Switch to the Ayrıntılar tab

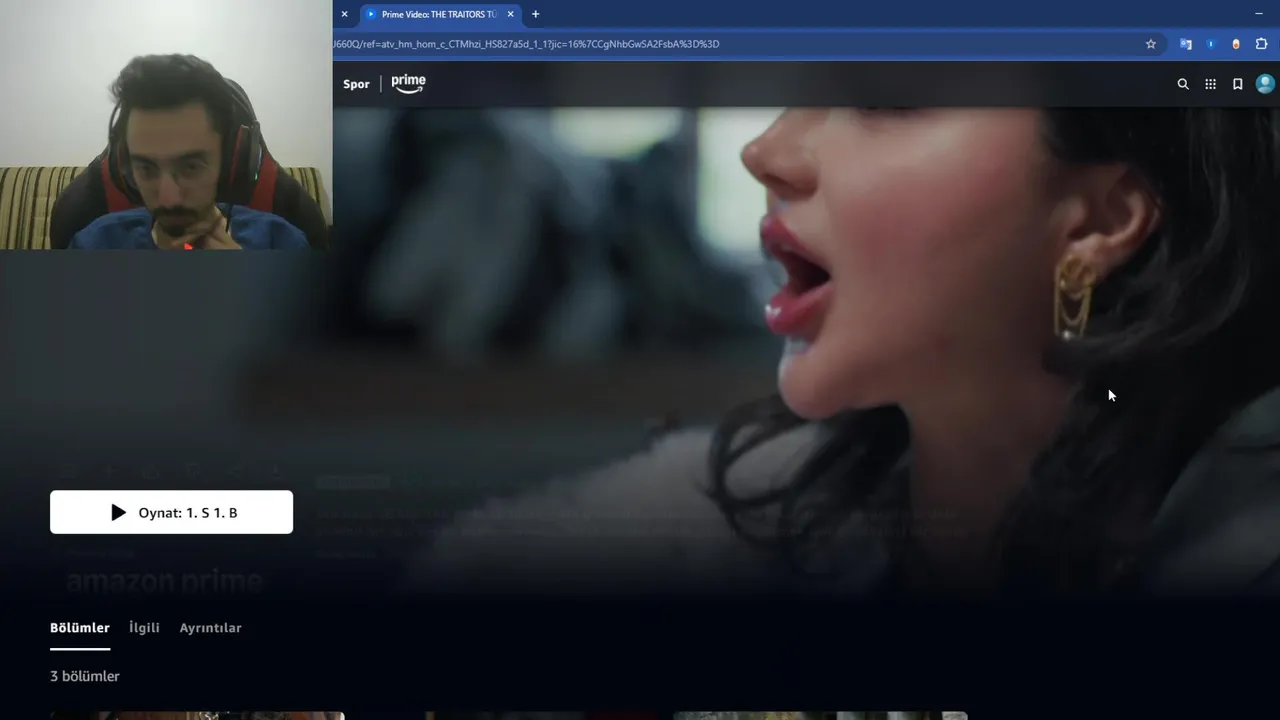[x=210, y=628]
